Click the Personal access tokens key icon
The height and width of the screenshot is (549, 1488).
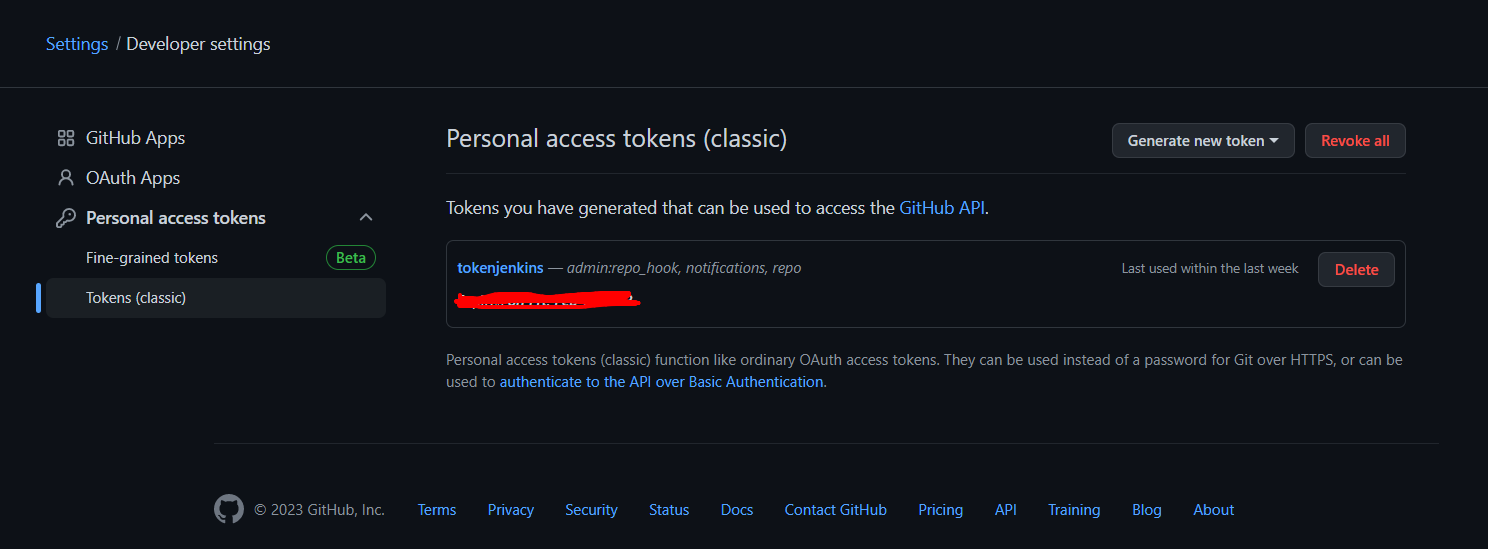[66, 218]
